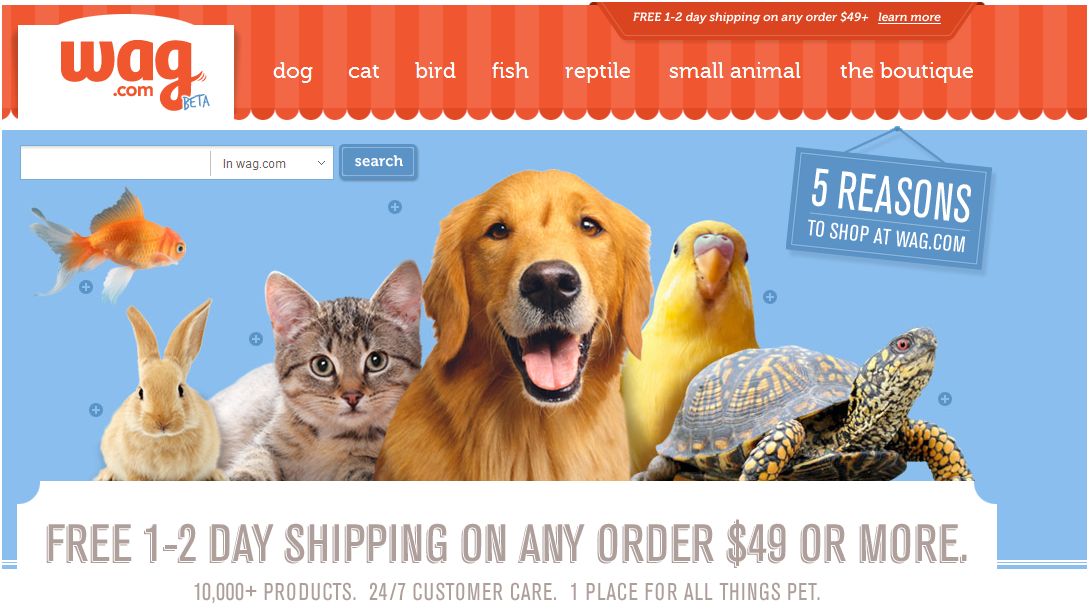Click the plus icon beside the search button

tap(394, 207)
